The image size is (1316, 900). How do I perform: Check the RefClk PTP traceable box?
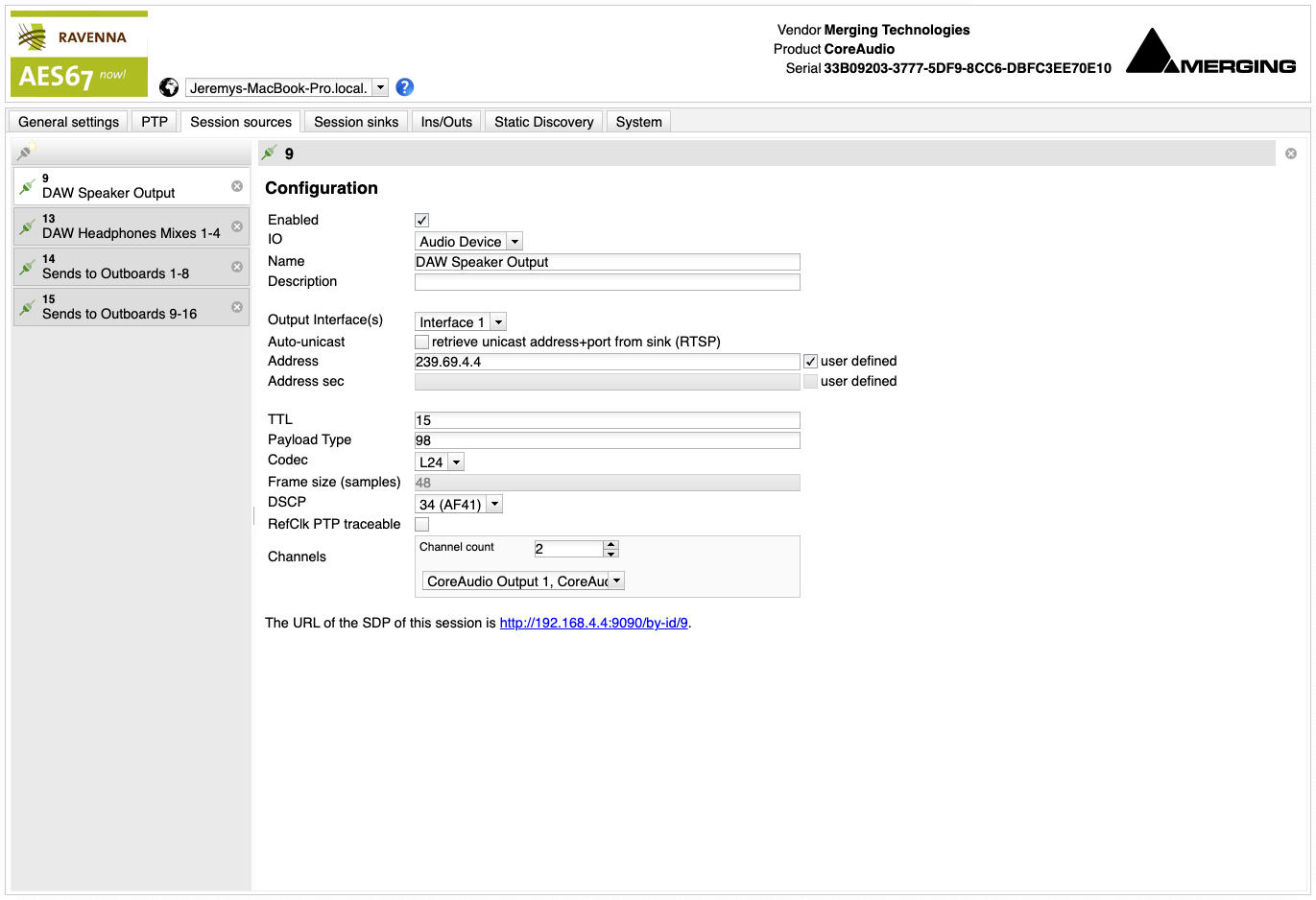click(x=421, y=524)
